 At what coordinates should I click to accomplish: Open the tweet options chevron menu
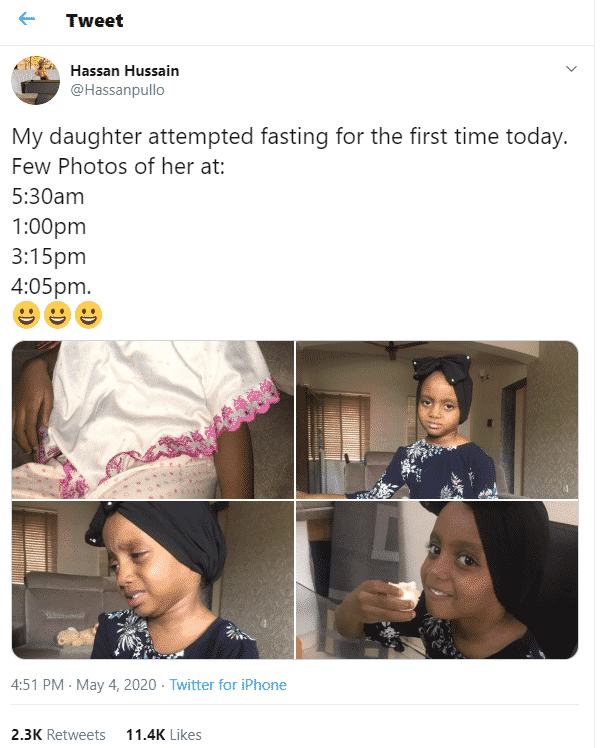point(571,69)
